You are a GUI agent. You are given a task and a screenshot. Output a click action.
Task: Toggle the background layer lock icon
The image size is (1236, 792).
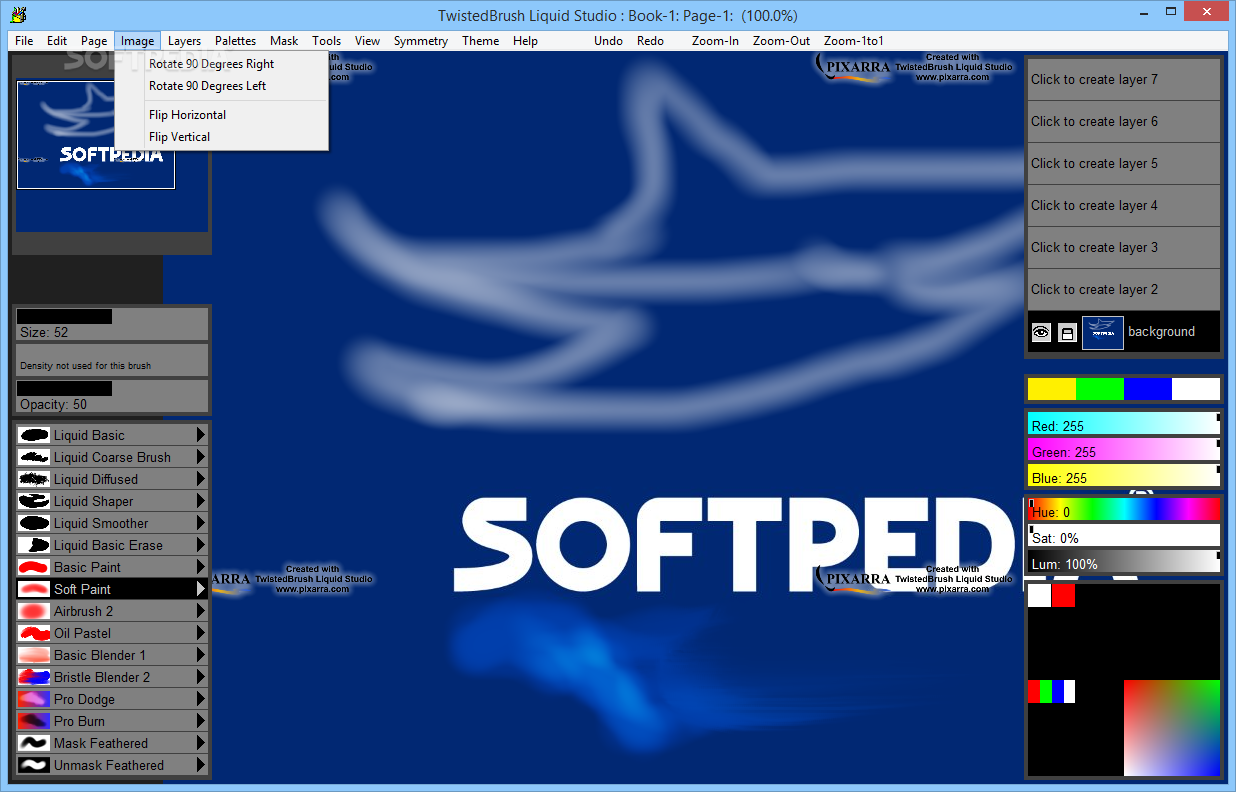coord(1067,333)
